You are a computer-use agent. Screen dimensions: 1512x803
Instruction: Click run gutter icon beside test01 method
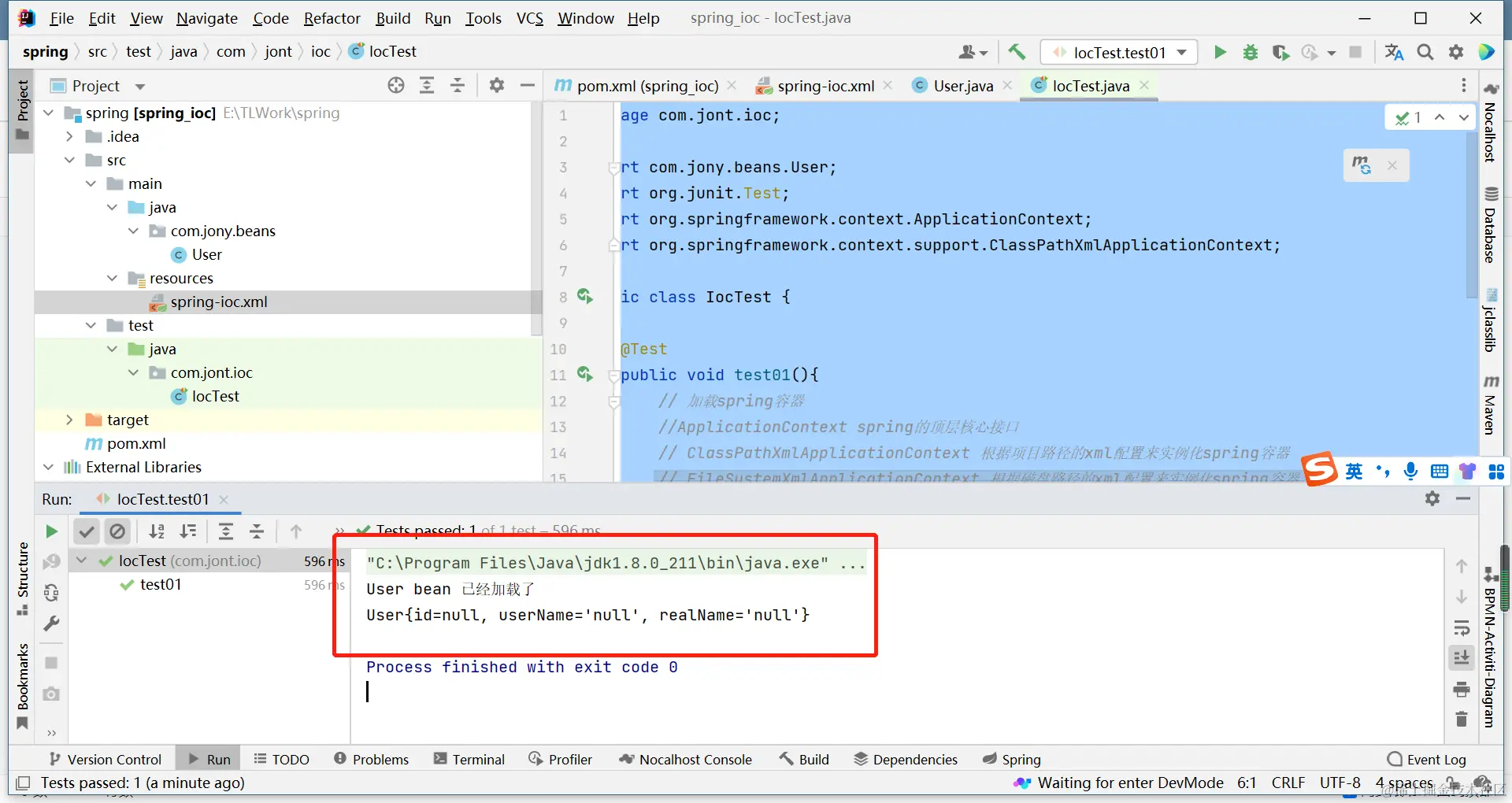point(584,374)
